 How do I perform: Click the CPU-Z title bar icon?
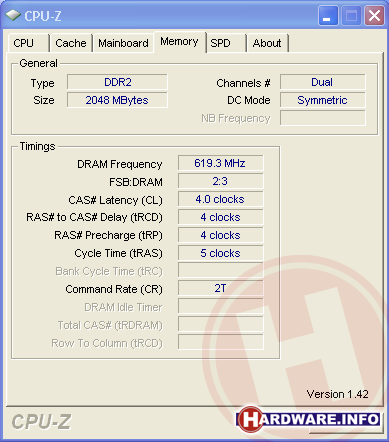tap(13, 15)
